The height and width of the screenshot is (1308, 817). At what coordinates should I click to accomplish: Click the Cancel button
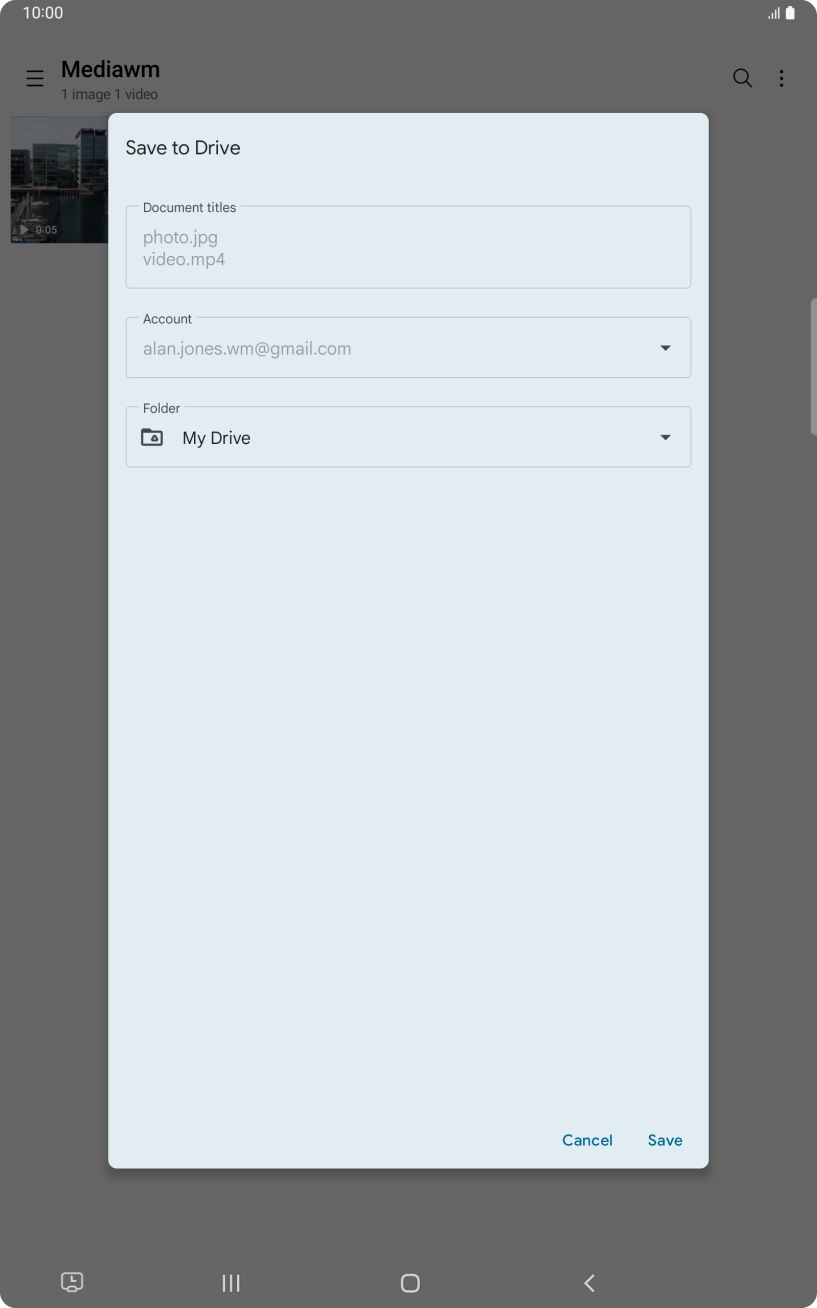tap(587, 1140)
